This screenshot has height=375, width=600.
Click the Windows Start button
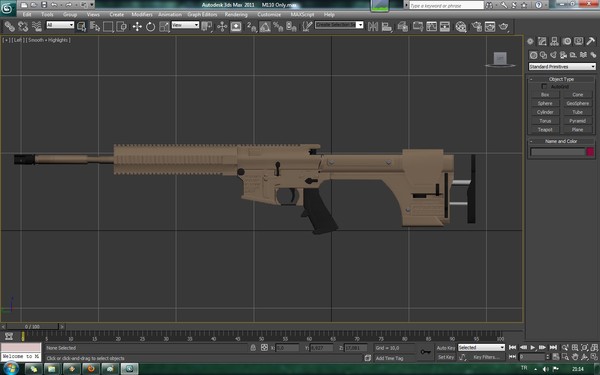pos(11,368)
